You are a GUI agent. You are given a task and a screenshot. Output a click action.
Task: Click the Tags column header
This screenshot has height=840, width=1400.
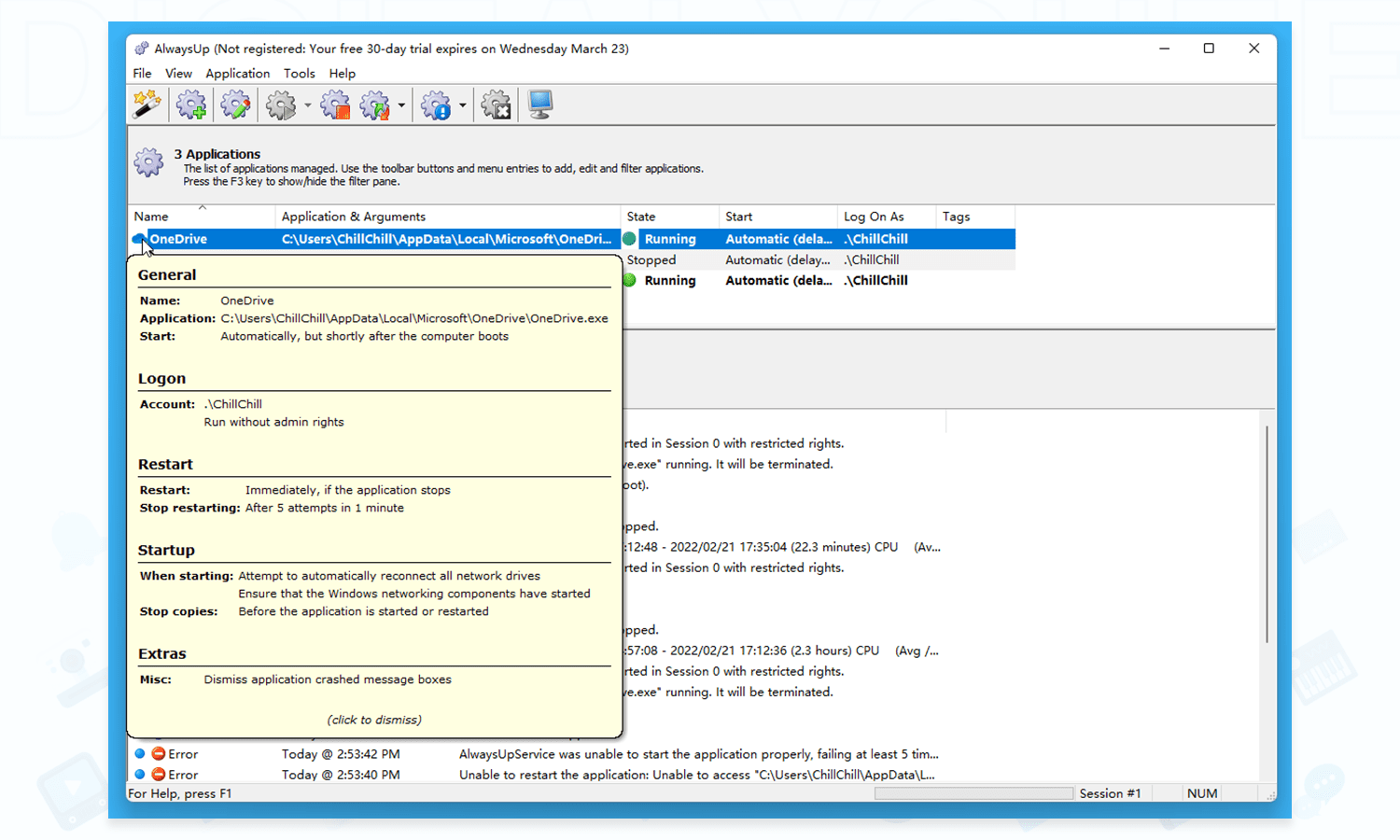975,217
